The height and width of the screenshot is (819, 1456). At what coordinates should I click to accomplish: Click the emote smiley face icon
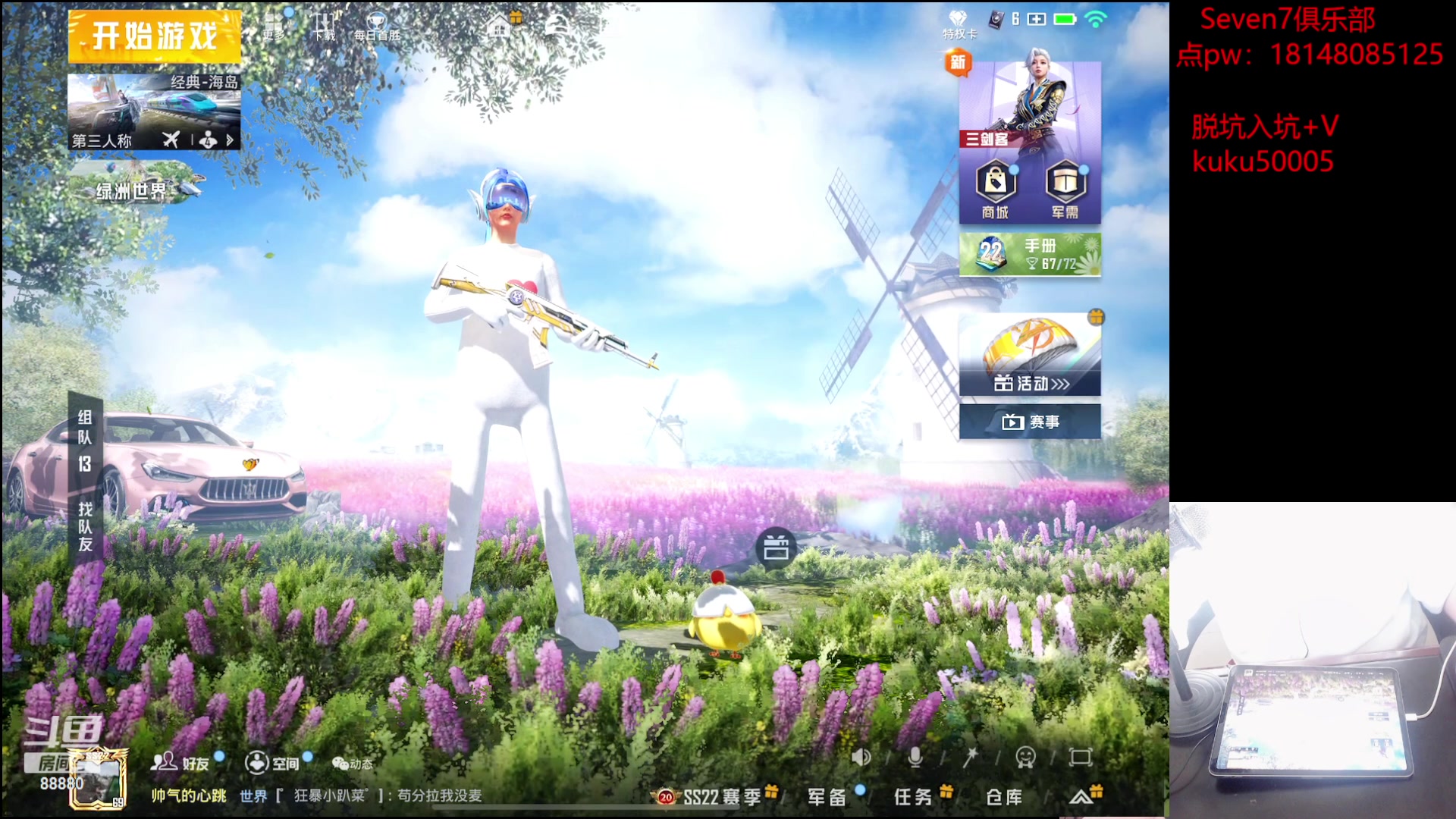point(1025,757)
